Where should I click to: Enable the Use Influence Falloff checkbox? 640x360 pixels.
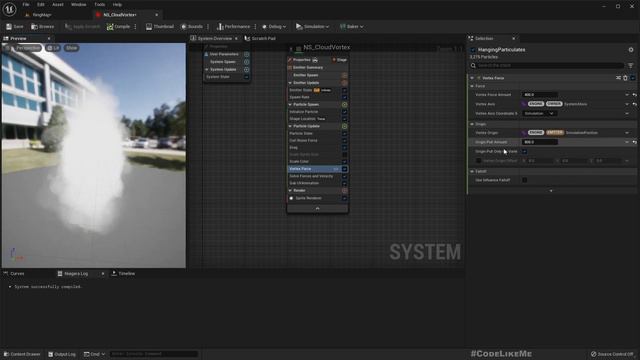coord(524,180)
